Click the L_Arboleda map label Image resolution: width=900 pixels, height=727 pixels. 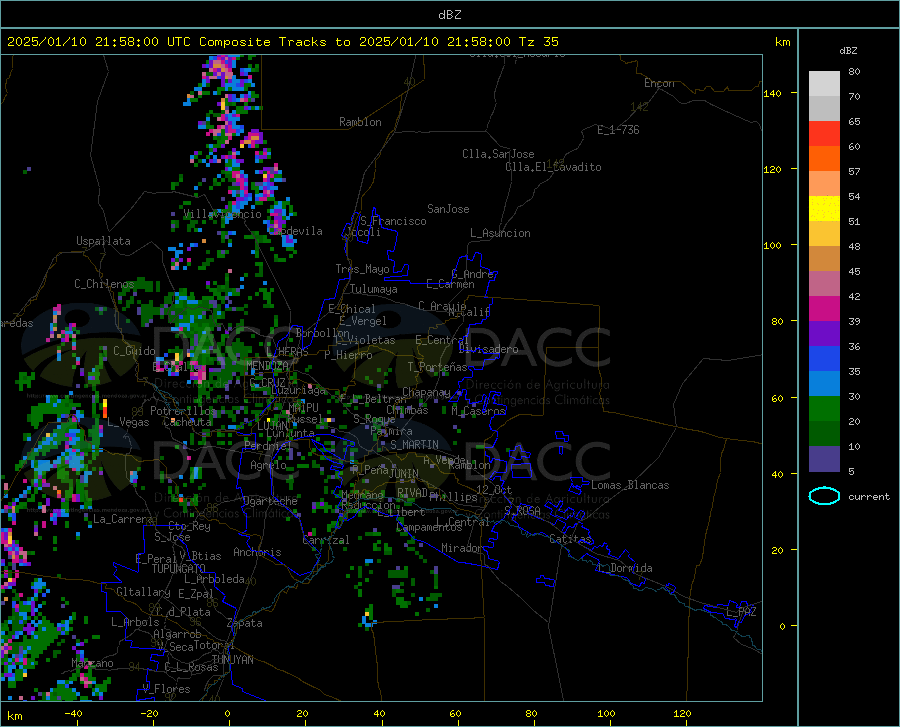point(214,579)
